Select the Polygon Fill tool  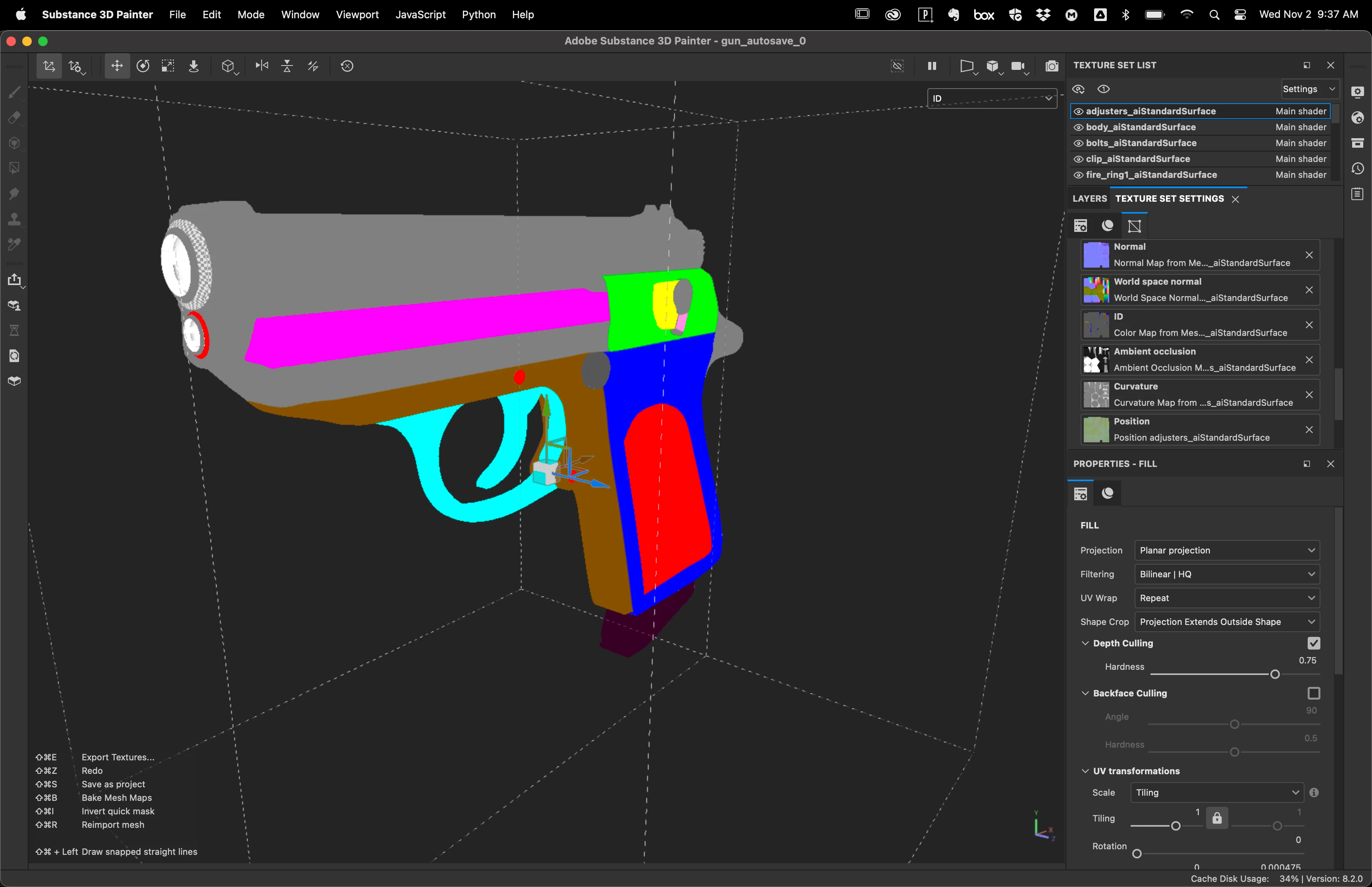click(x=14, y=168)
